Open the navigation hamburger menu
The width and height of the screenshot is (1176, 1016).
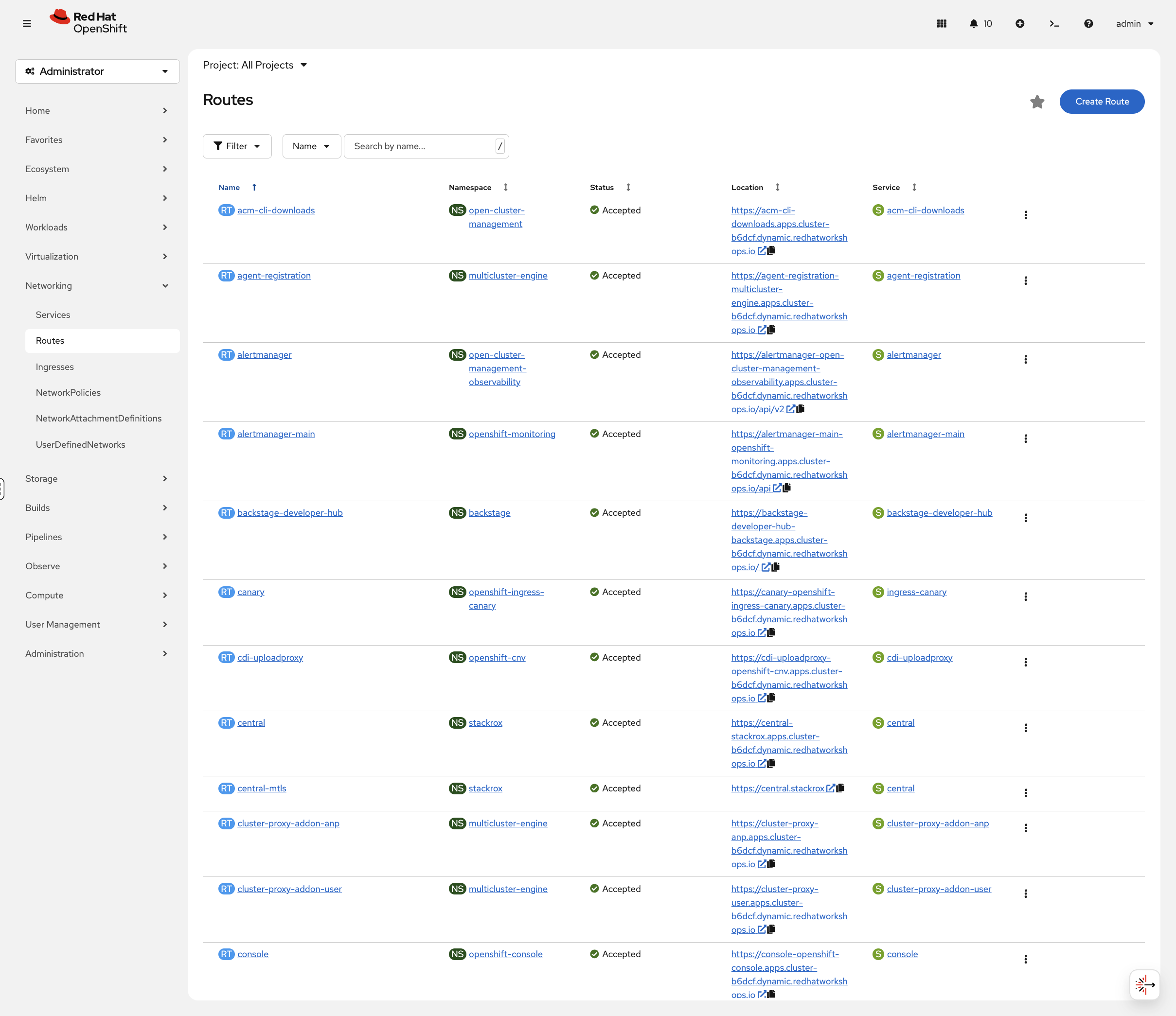[x=27, y=23]
